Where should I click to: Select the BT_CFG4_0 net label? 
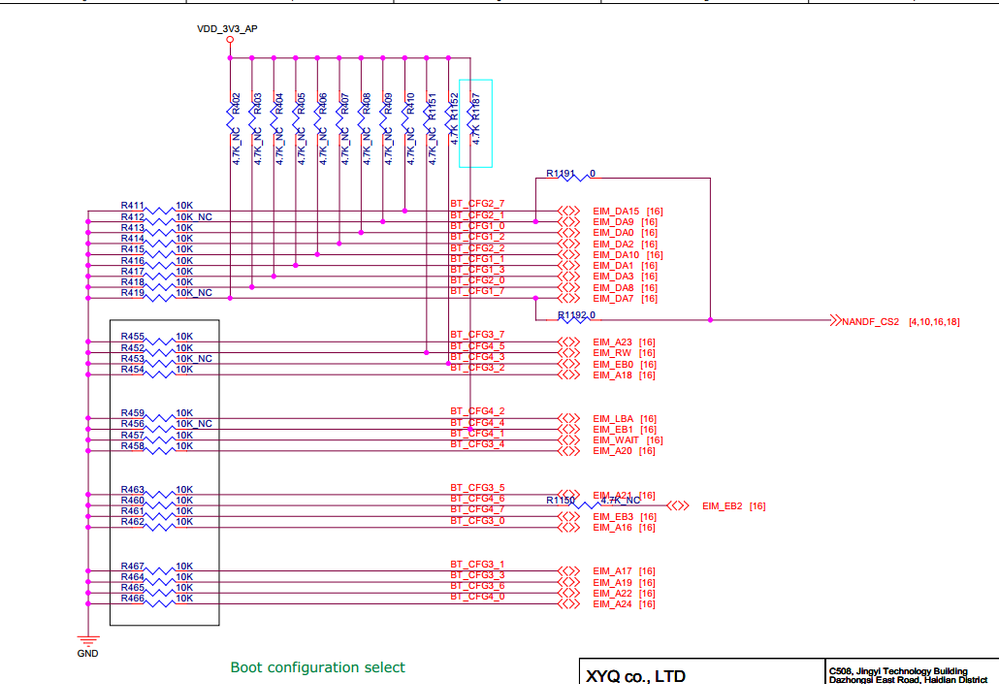(x=477, y=597)
